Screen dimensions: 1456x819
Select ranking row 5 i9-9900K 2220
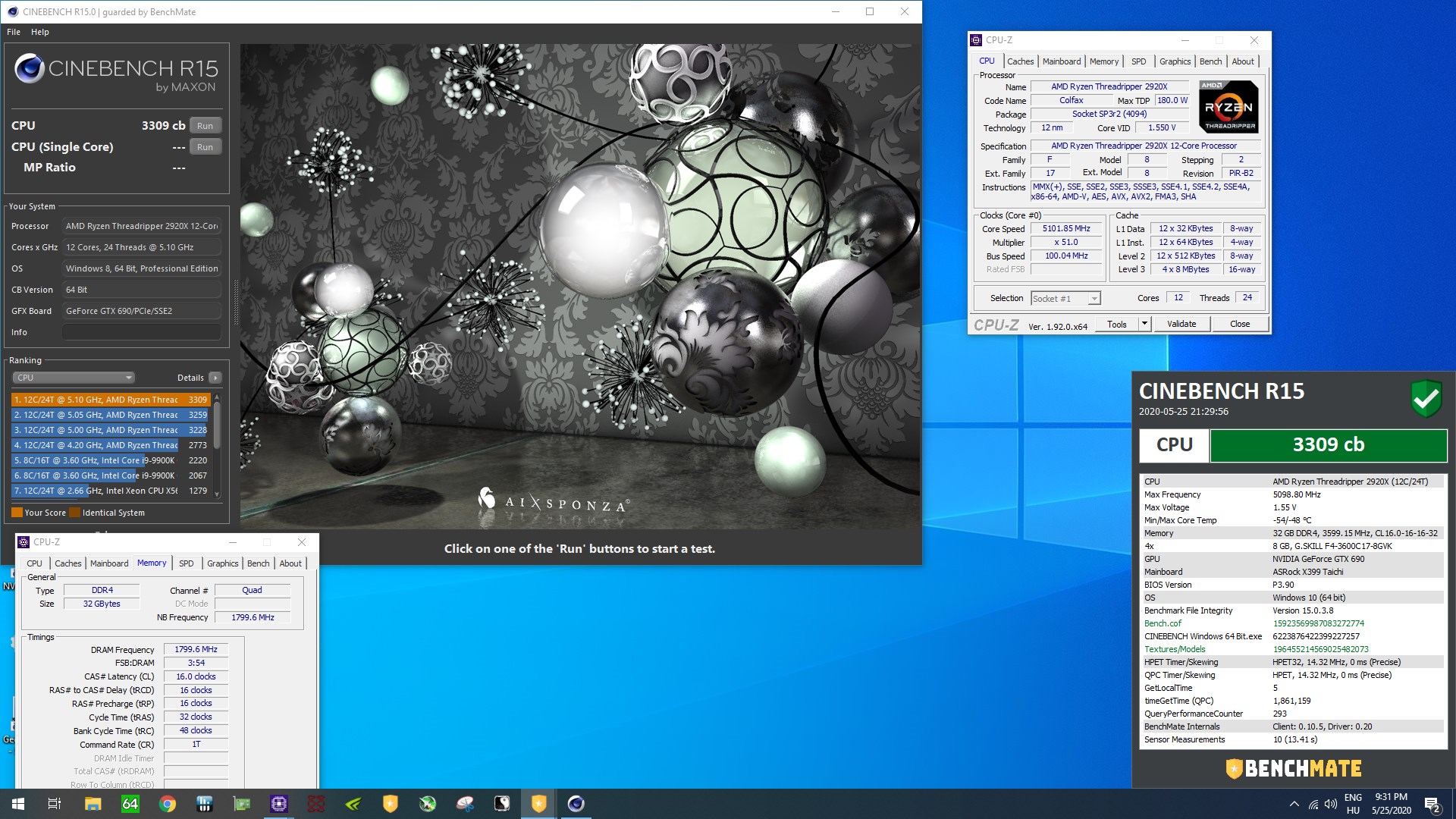[x=111, y=460]
